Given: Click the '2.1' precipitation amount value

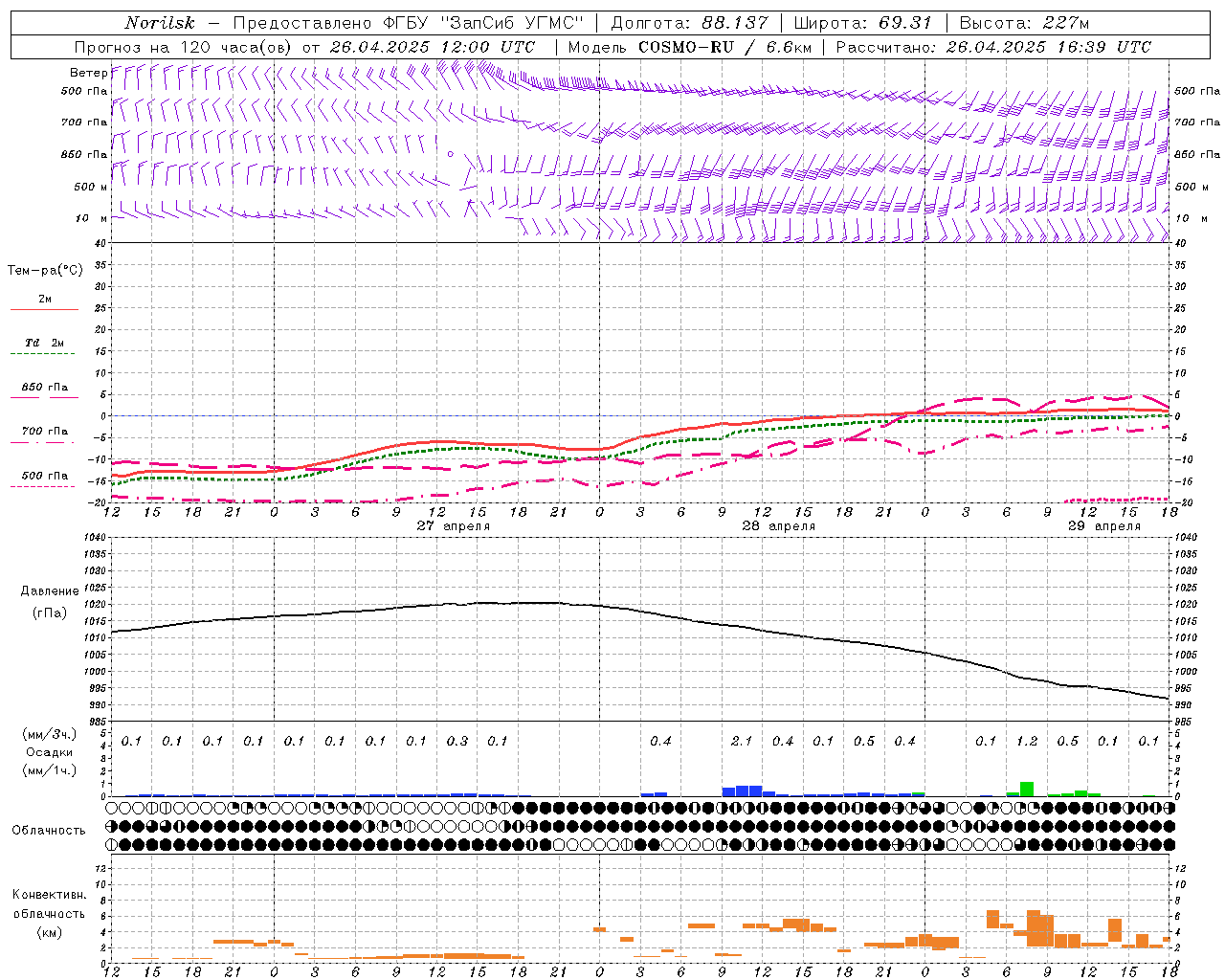Looking at the screenshot, I should (742, 741).
